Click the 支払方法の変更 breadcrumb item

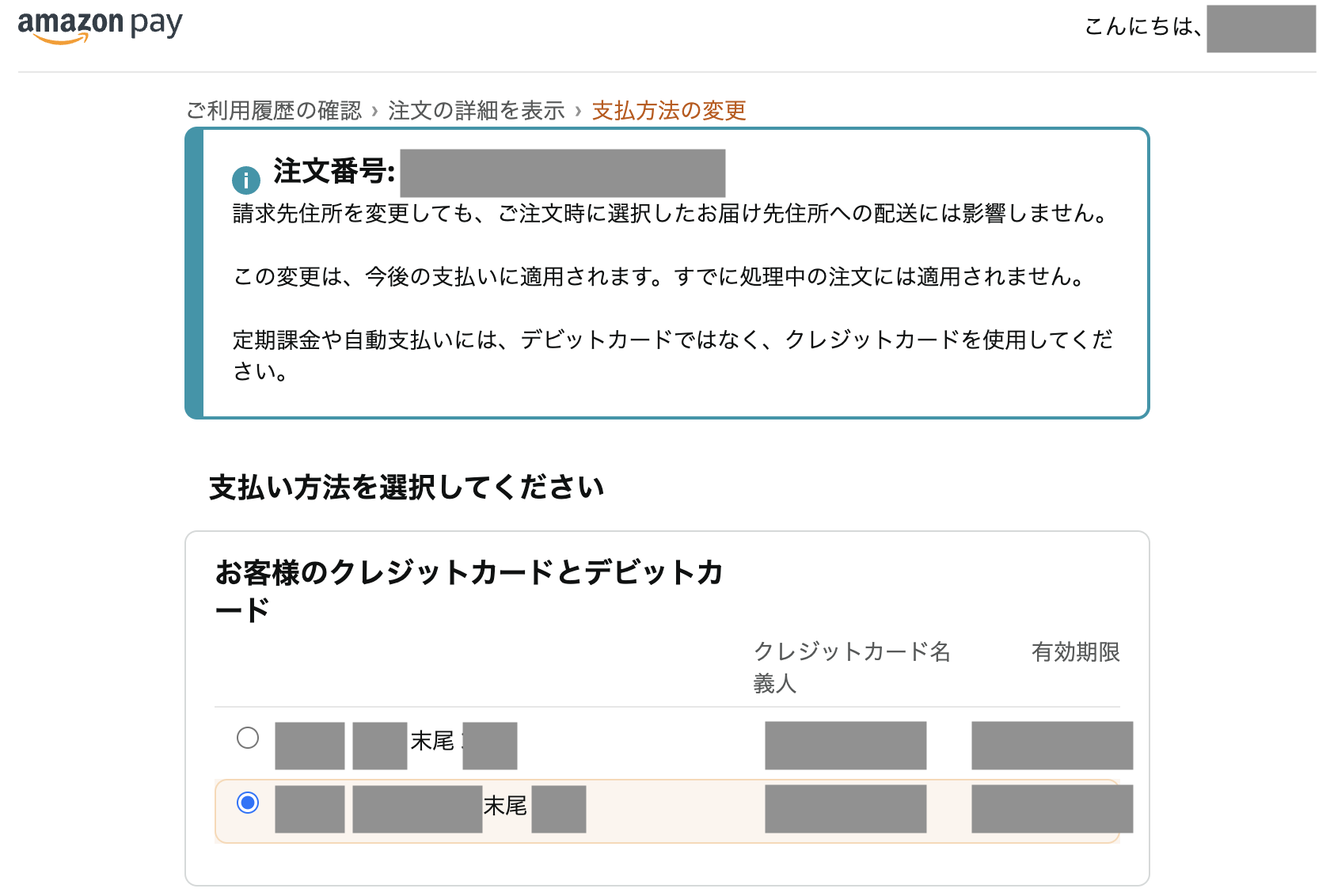coord(669,111)
